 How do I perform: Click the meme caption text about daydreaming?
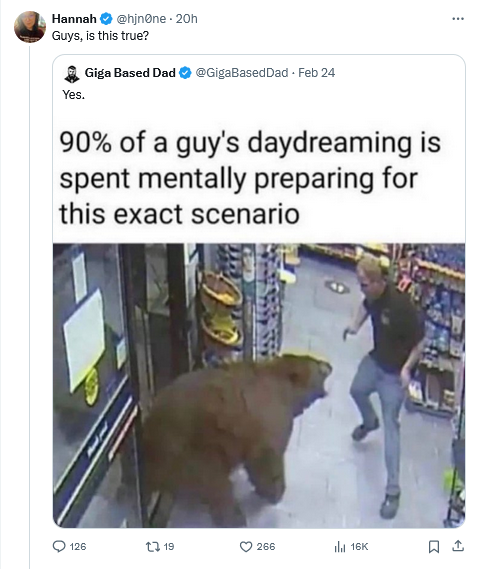click(x=250, y=178)
